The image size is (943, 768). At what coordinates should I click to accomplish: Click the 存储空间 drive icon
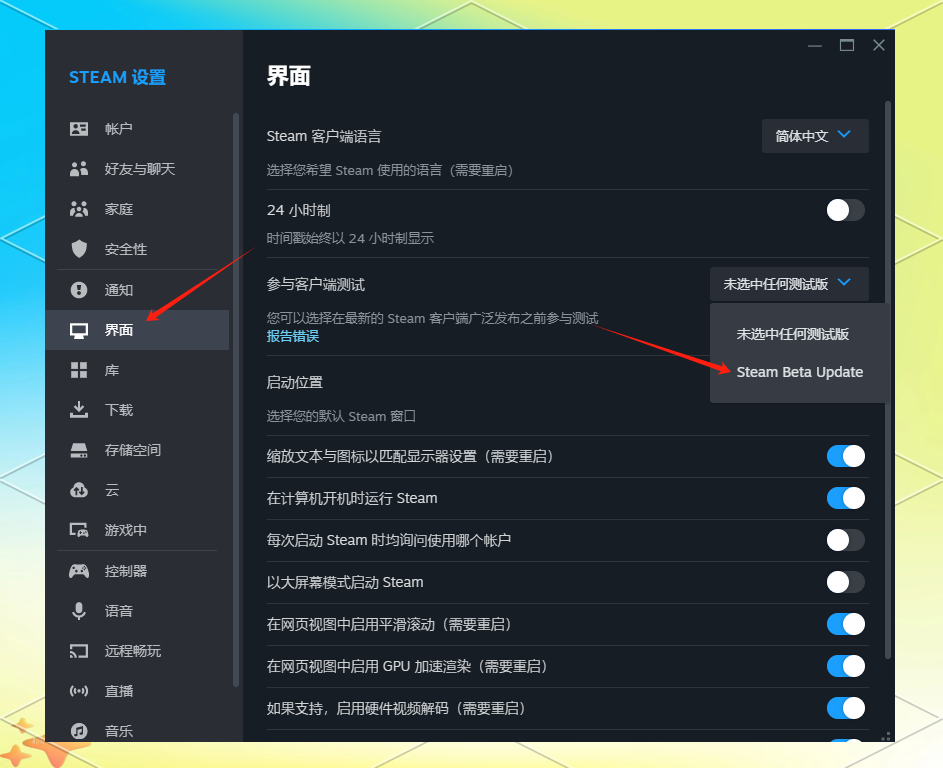[x=79, y=450]
